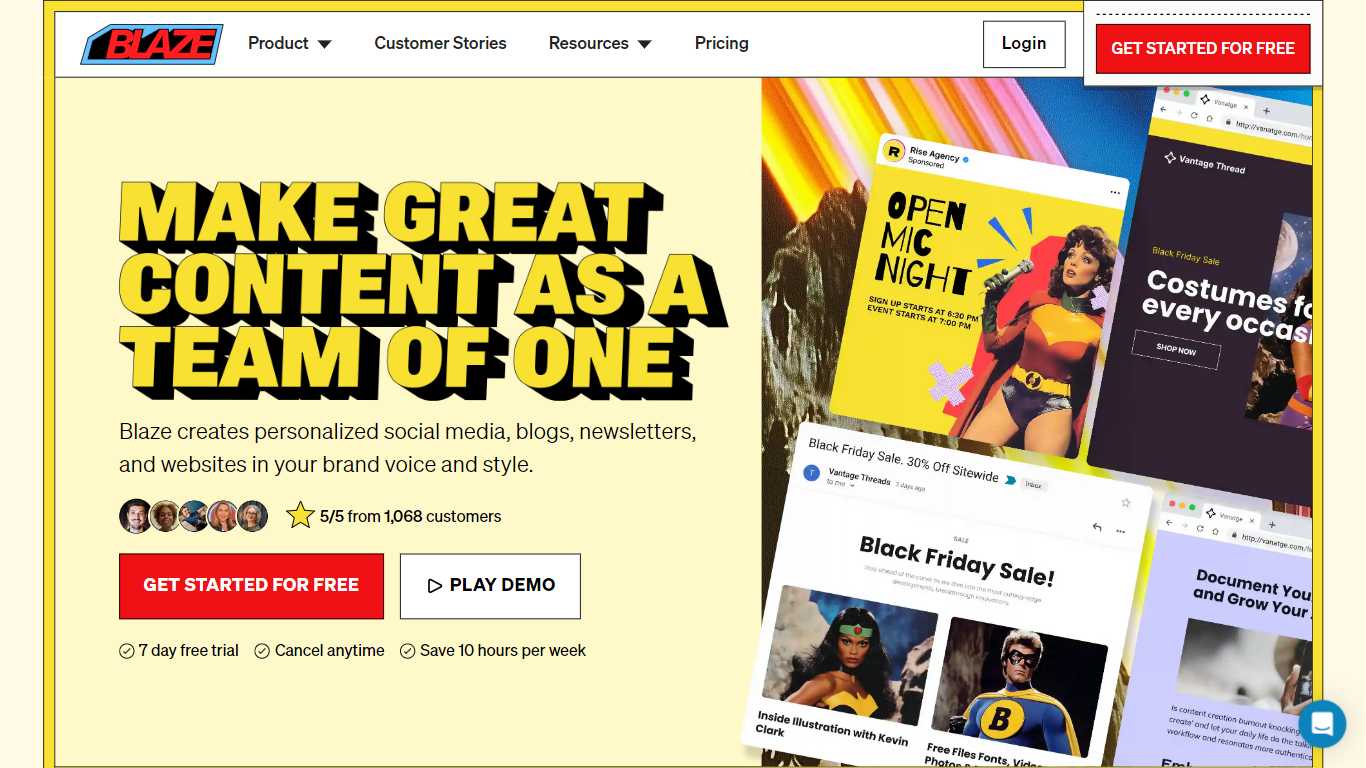Click the yellow star rating icon
The width and height of the screenshot is (1366, 768).
(x=300, y=516)
